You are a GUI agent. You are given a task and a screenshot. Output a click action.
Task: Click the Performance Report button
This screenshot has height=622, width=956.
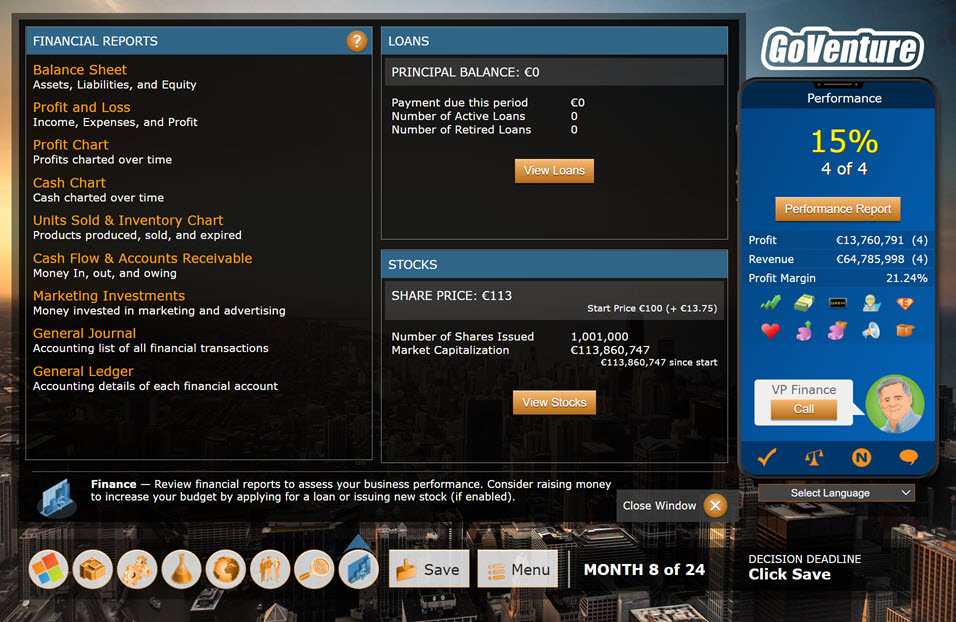coord(838,209)
